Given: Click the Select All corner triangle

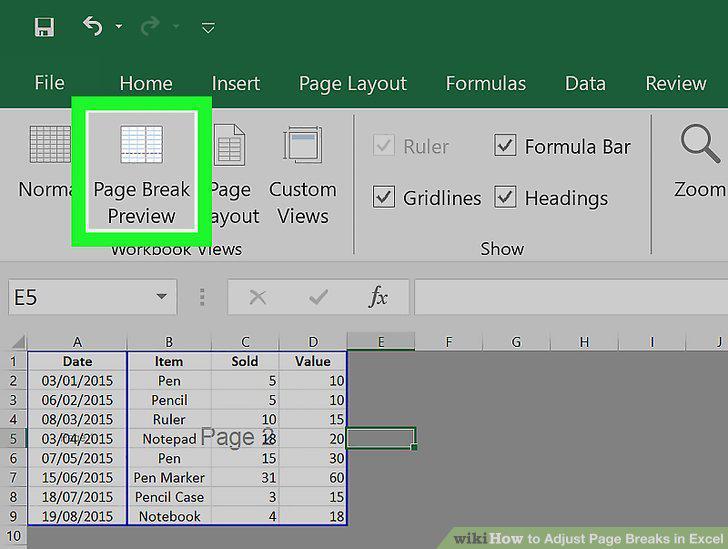Looking at the screenshot, I should point(19,342).
